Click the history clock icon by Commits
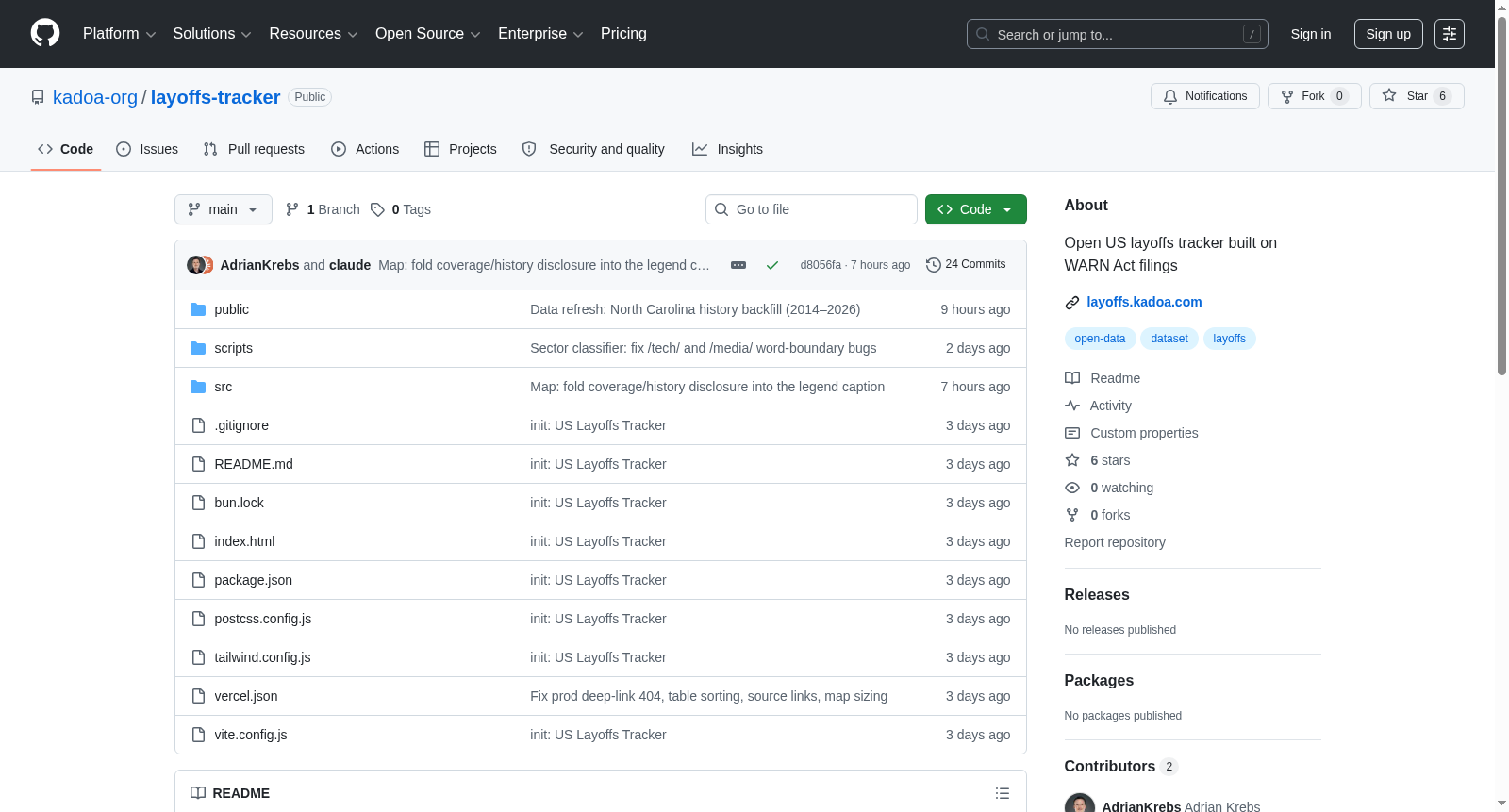1509x812 pixels. pyautogui.click(x=934, y=265)
